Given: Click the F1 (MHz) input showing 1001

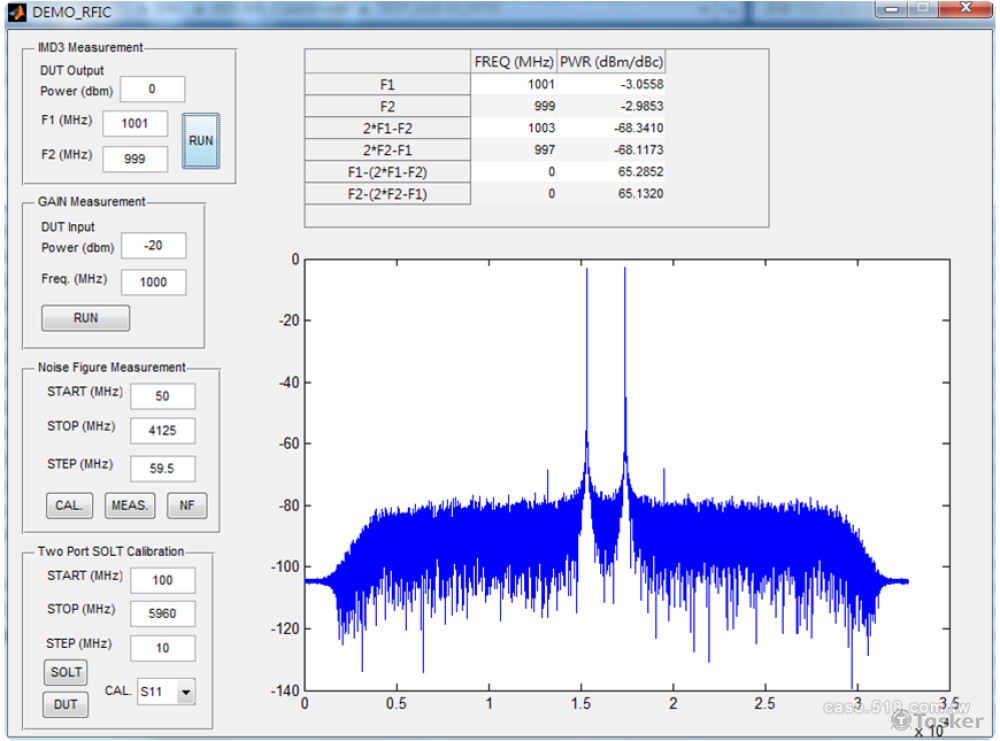Looking at the screenshot, I should tap(135, 123).
